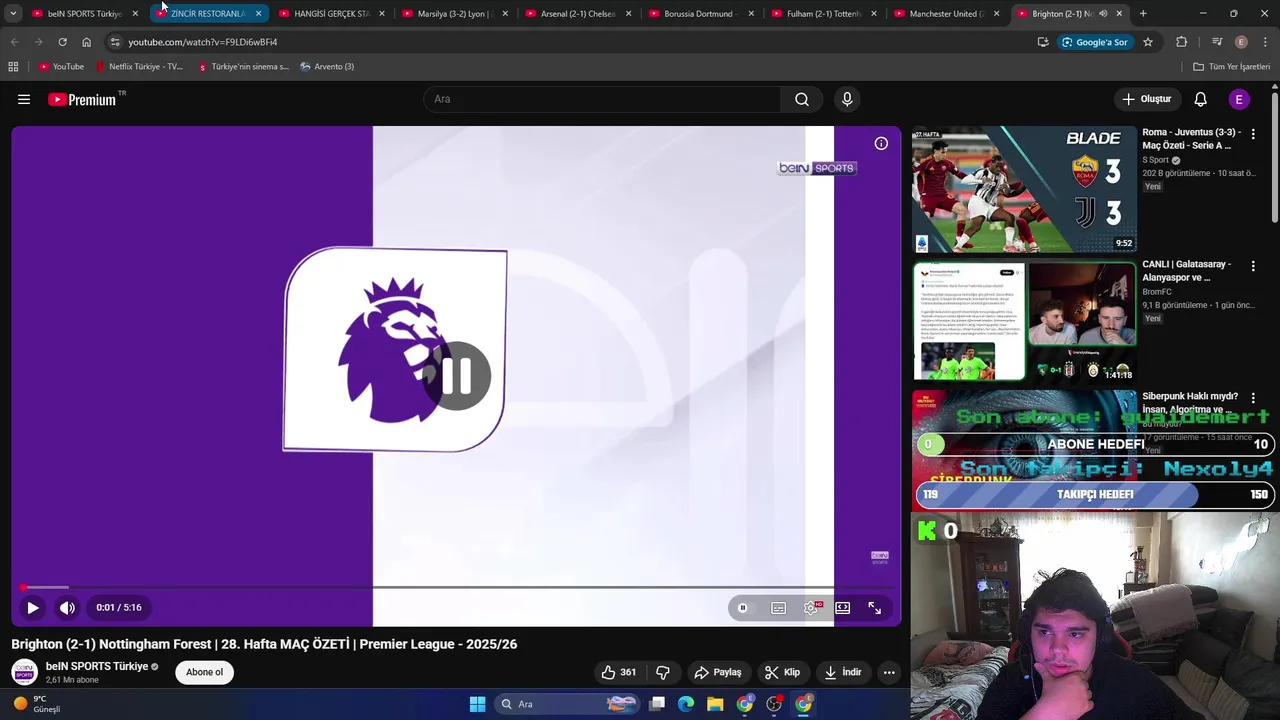
Task: Open Chrome media controls icon
Action: click(1216, 42)
